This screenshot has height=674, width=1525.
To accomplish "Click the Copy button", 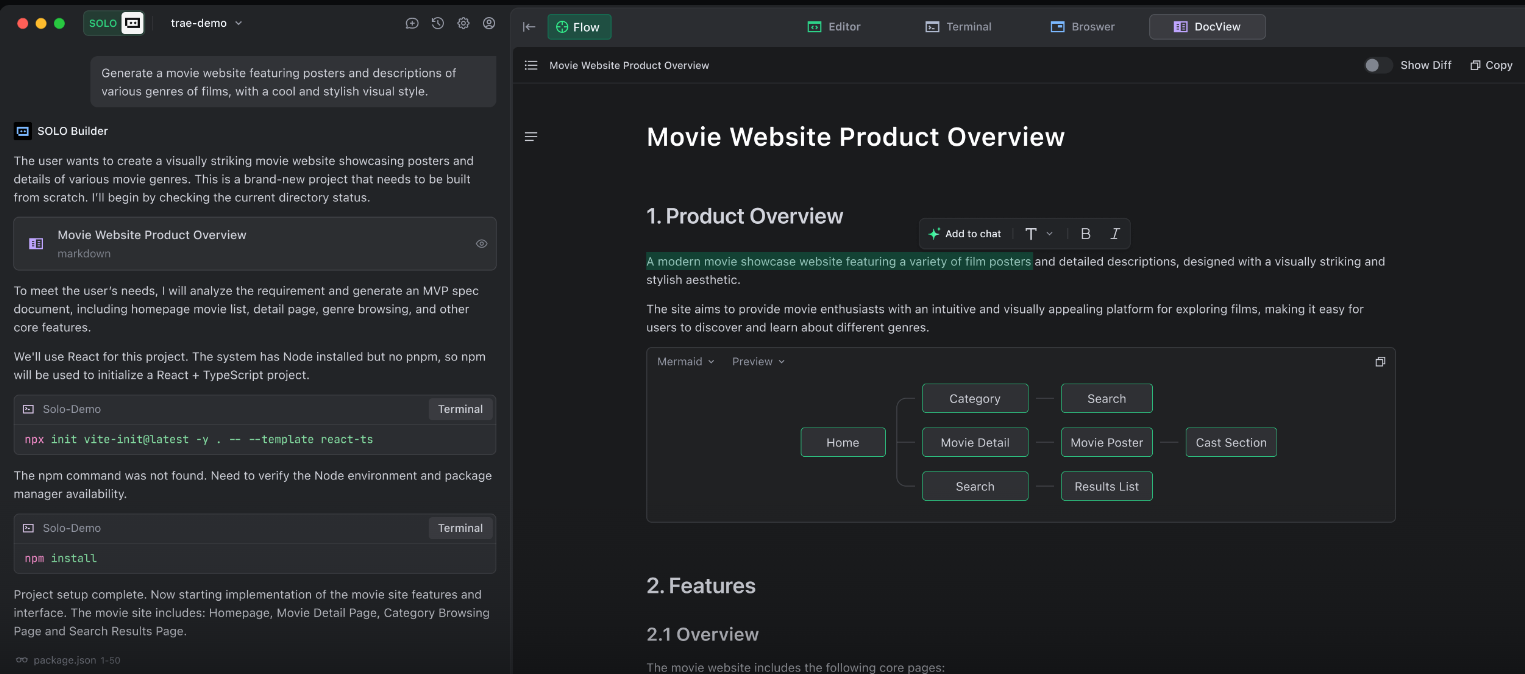I will tap(1491, 65).
